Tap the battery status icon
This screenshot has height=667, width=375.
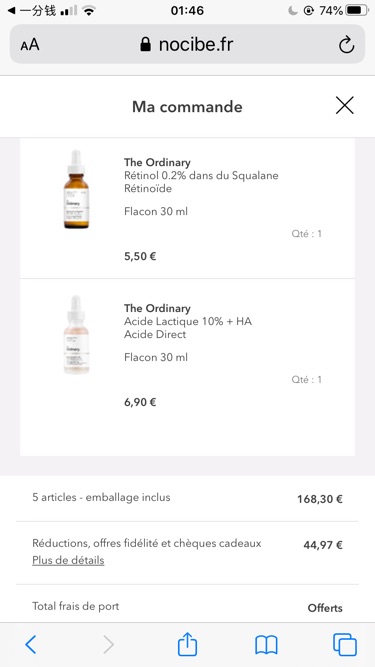pos(357,10)
